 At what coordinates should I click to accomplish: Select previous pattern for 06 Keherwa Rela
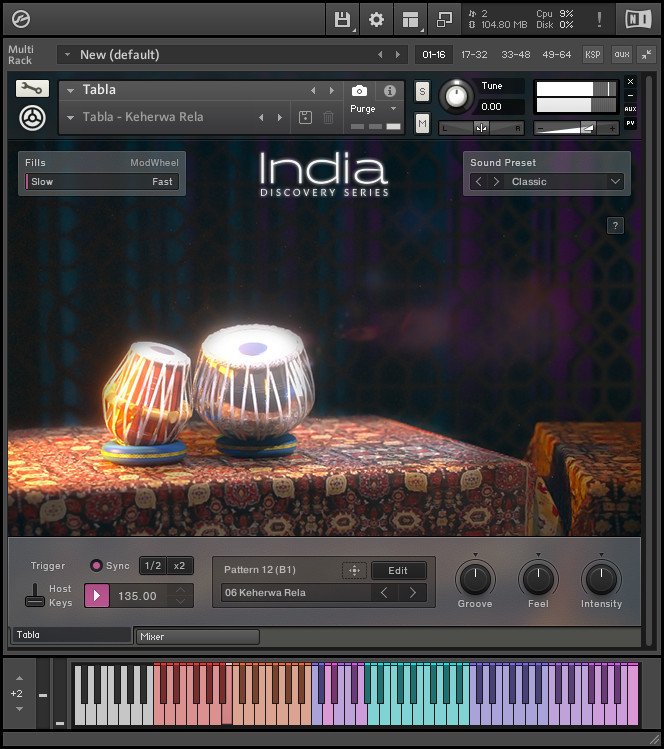click(384, 593)
